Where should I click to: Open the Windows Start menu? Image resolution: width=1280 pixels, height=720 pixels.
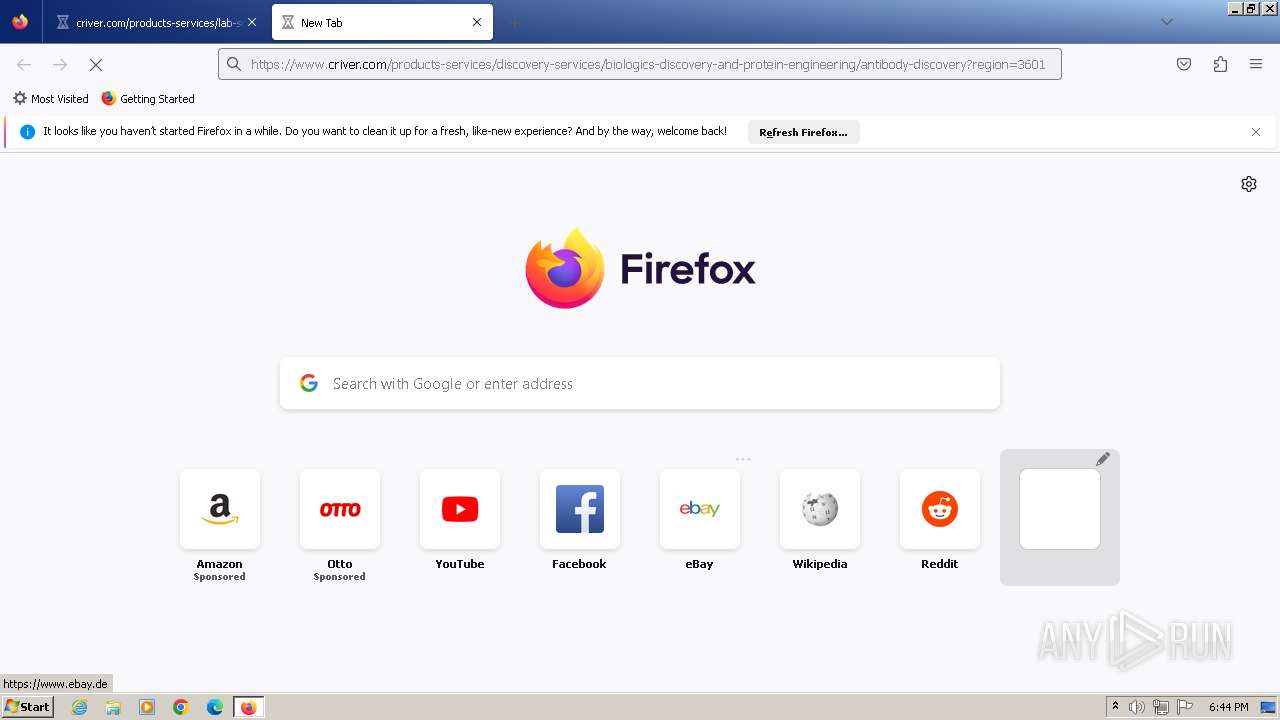point(28,707)
